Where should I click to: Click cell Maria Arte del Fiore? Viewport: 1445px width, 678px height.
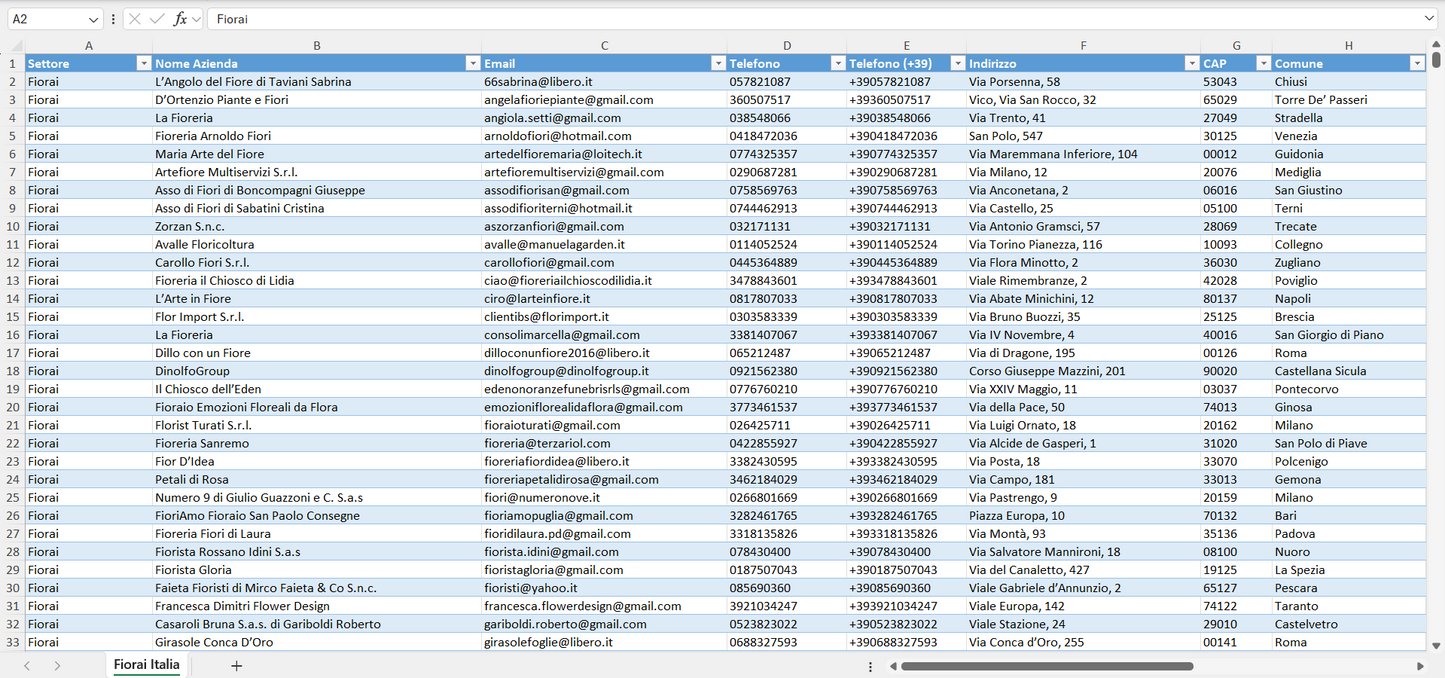(317, 154)
